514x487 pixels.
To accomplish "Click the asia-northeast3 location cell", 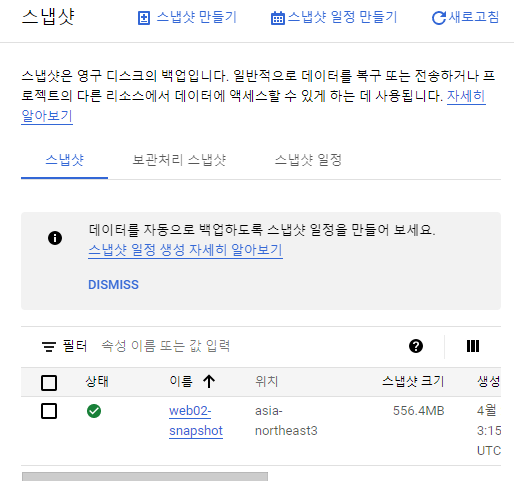I will (286, 421).
